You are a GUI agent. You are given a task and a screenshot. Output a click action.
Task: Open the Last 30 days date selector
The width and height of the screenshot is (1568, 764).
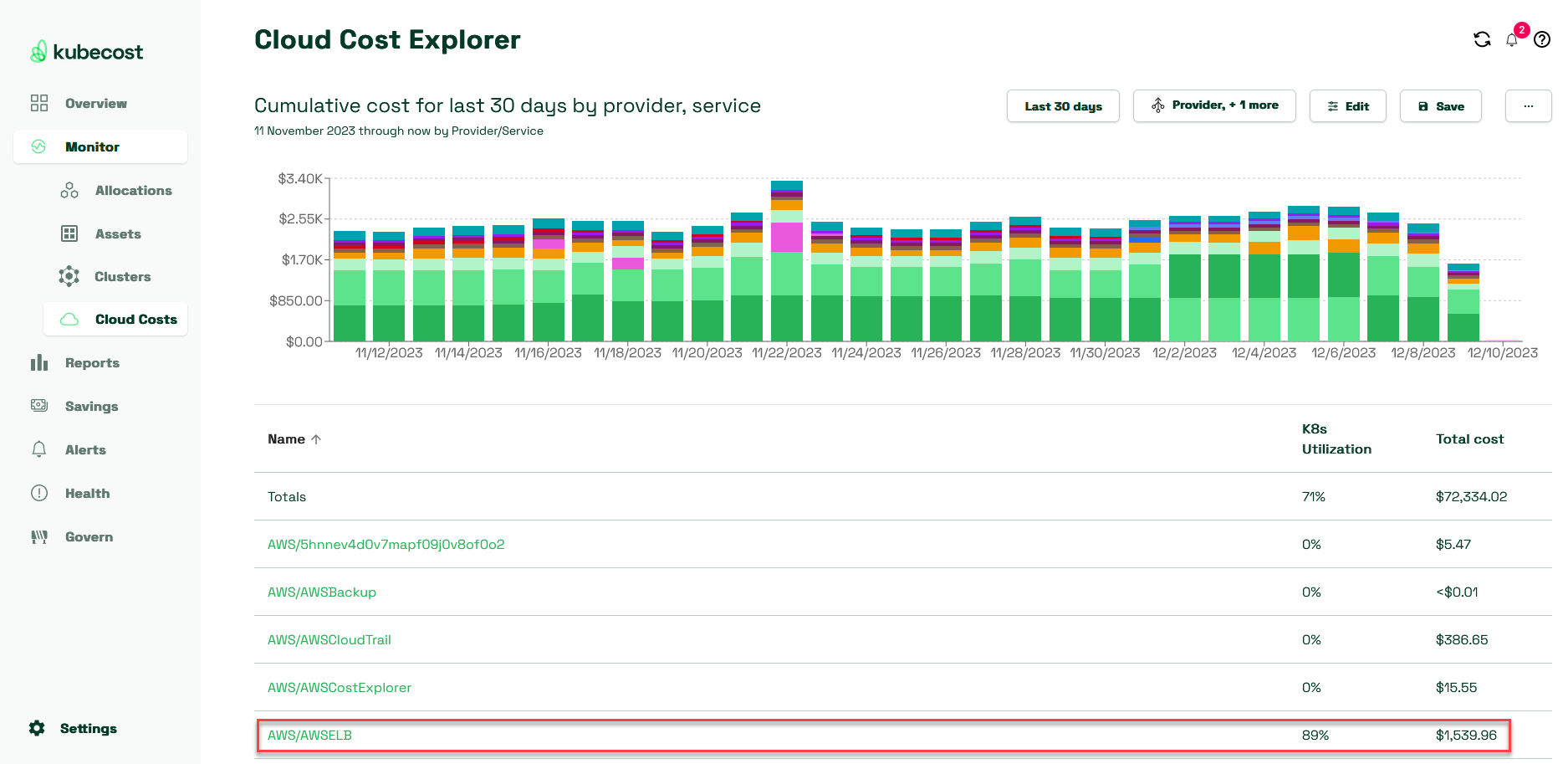(1063, 106)
